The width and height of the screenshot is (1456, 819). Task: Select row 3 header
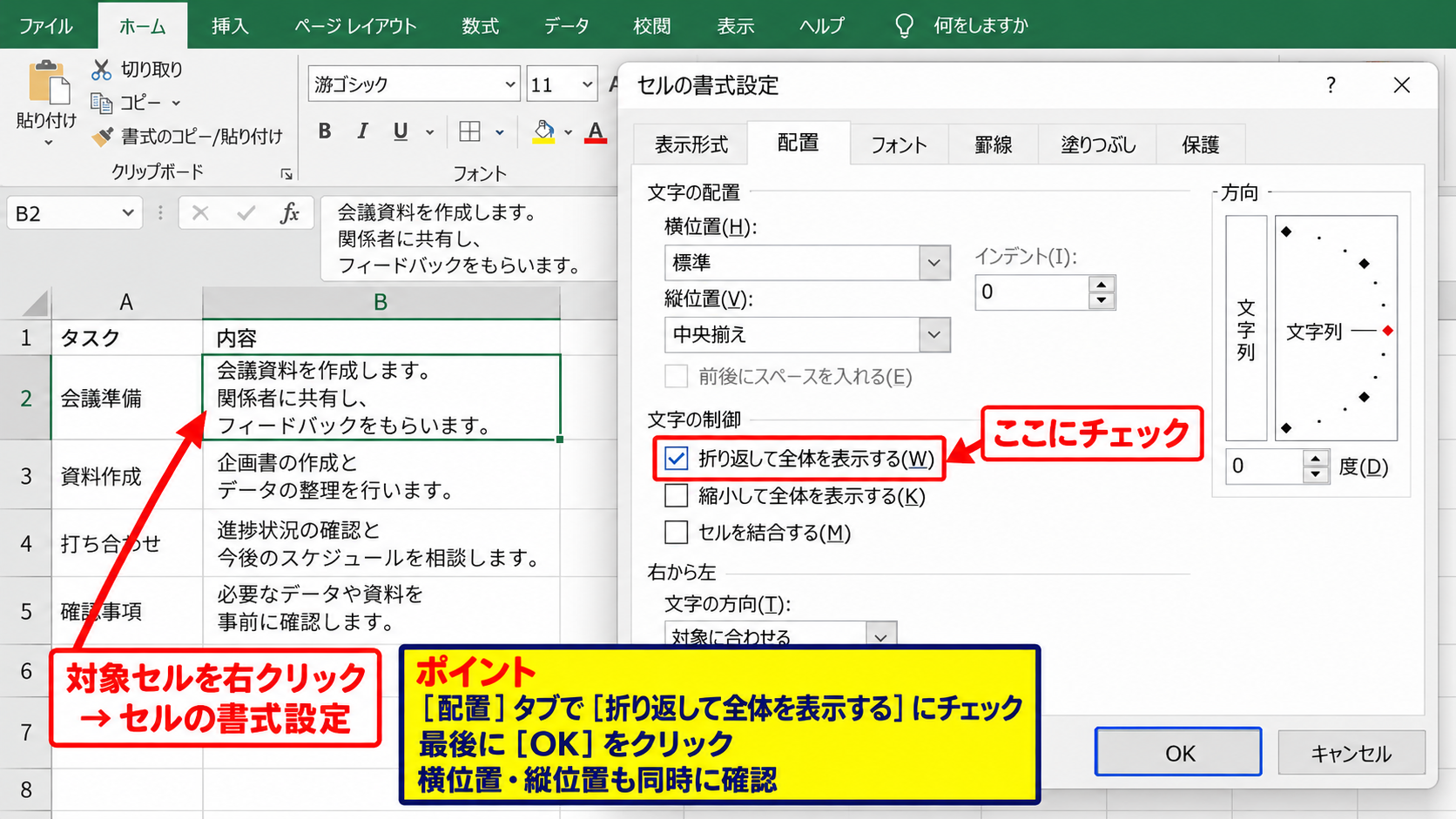pyautogui.click(x=26, y=475)
